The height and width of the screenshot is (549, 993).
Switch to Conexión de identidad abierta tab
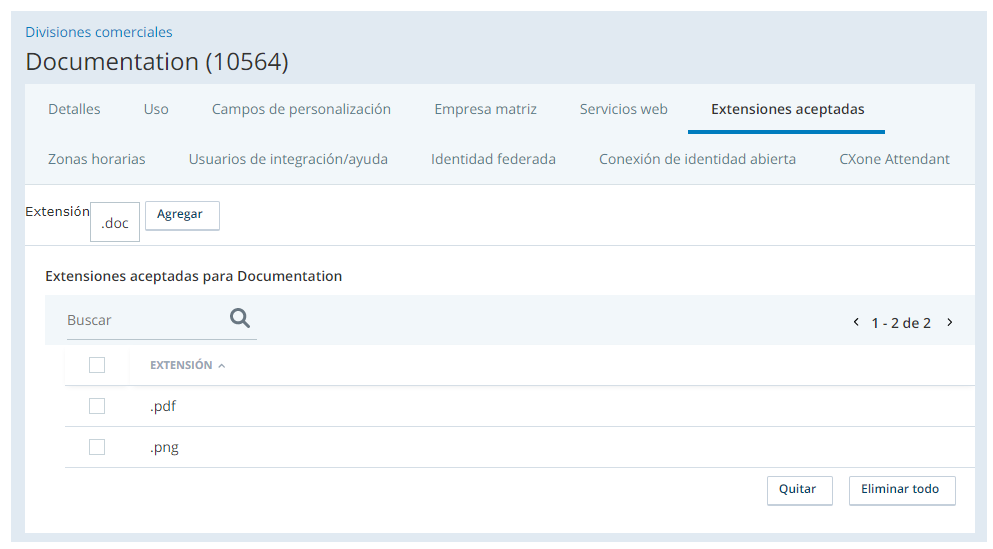pos(697,159)
